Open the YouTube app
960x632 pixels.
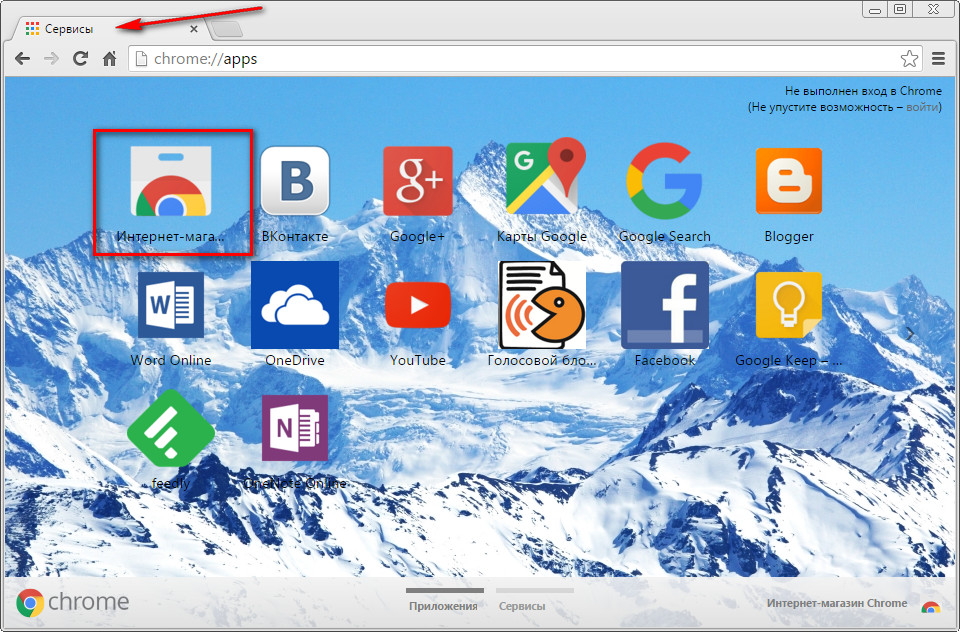[418, 305]
